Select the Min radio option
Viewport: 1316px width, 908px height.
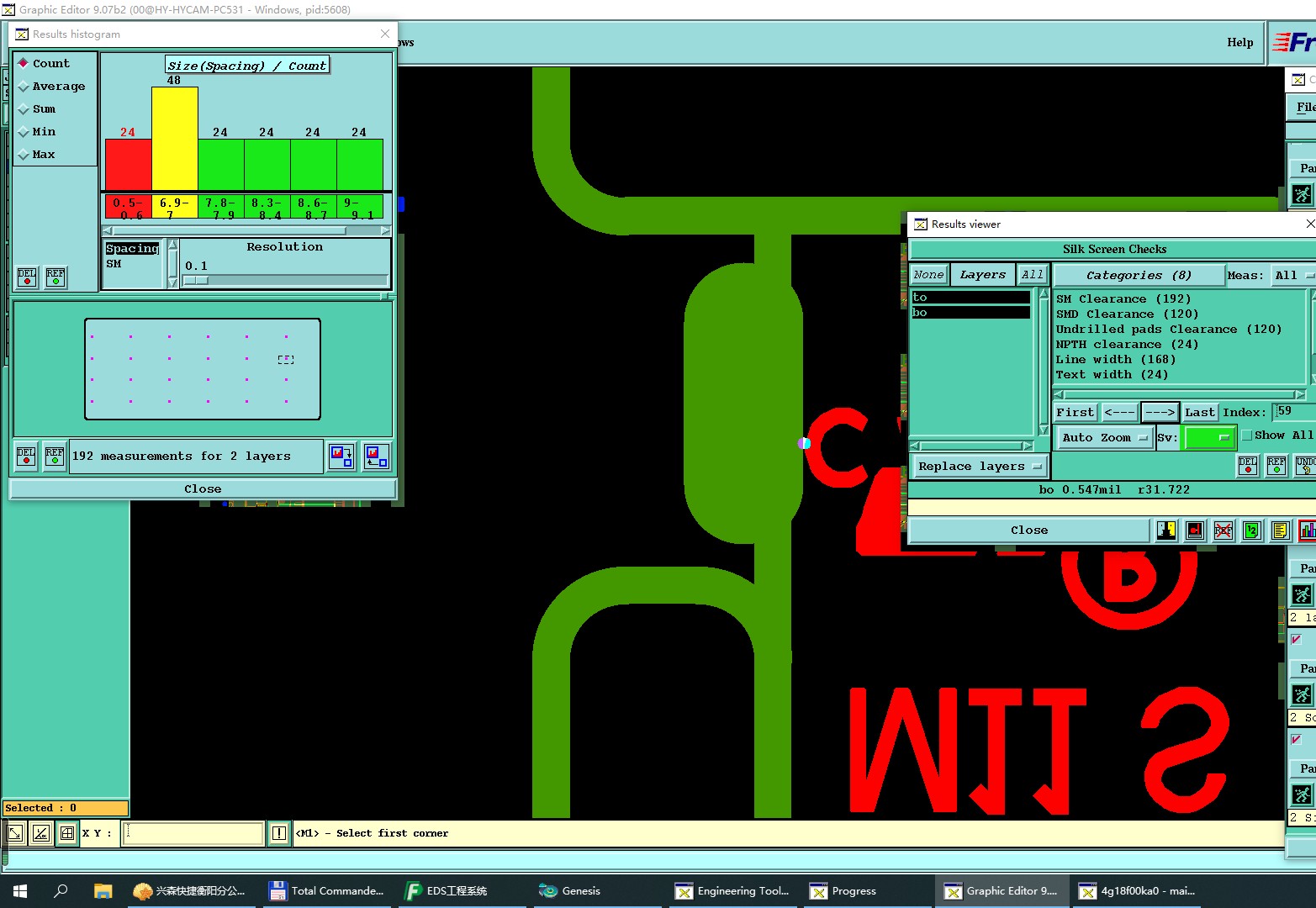pos(38,131)
